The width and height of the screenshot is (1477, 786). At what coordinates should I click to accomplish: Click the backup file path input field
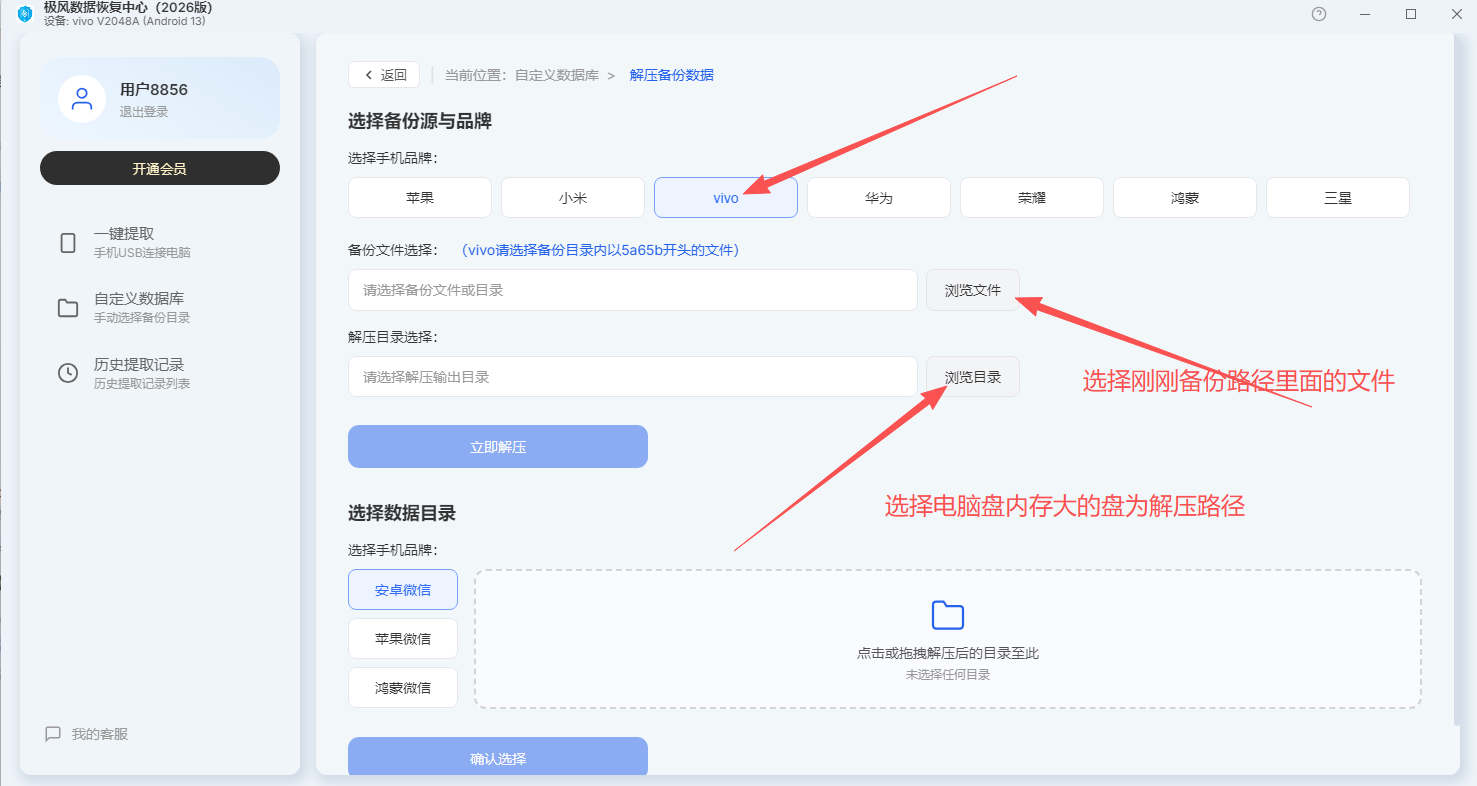[x=633, y=290]
